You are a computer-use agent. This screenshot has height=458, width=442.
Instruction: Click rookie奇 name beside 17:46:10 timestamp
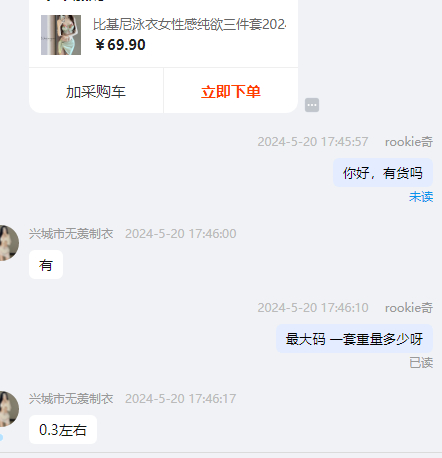409,308
